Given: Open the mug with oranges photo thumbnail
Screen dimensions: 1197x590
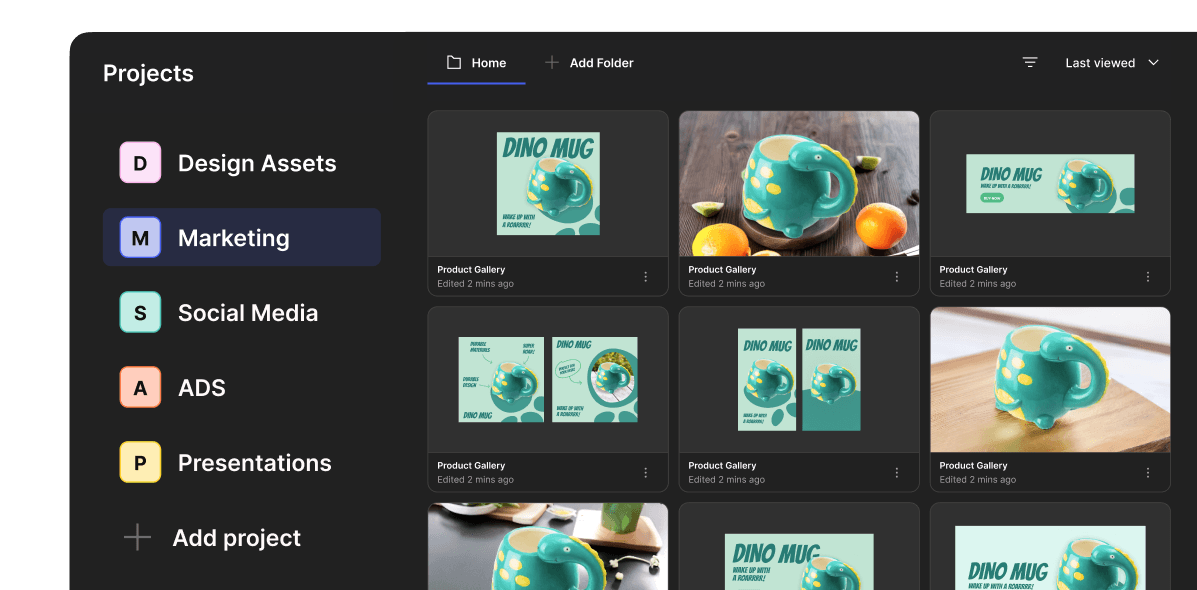Looking at the screenshot, I should pyautogui.click(x=799, y=183).
